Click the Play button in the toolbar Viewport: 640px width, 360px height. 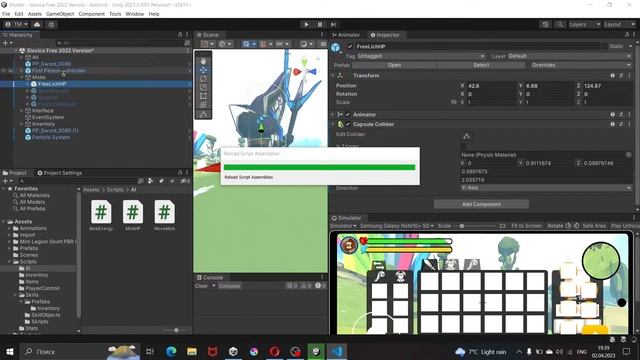pyautogui.click(x=307, y=24)
